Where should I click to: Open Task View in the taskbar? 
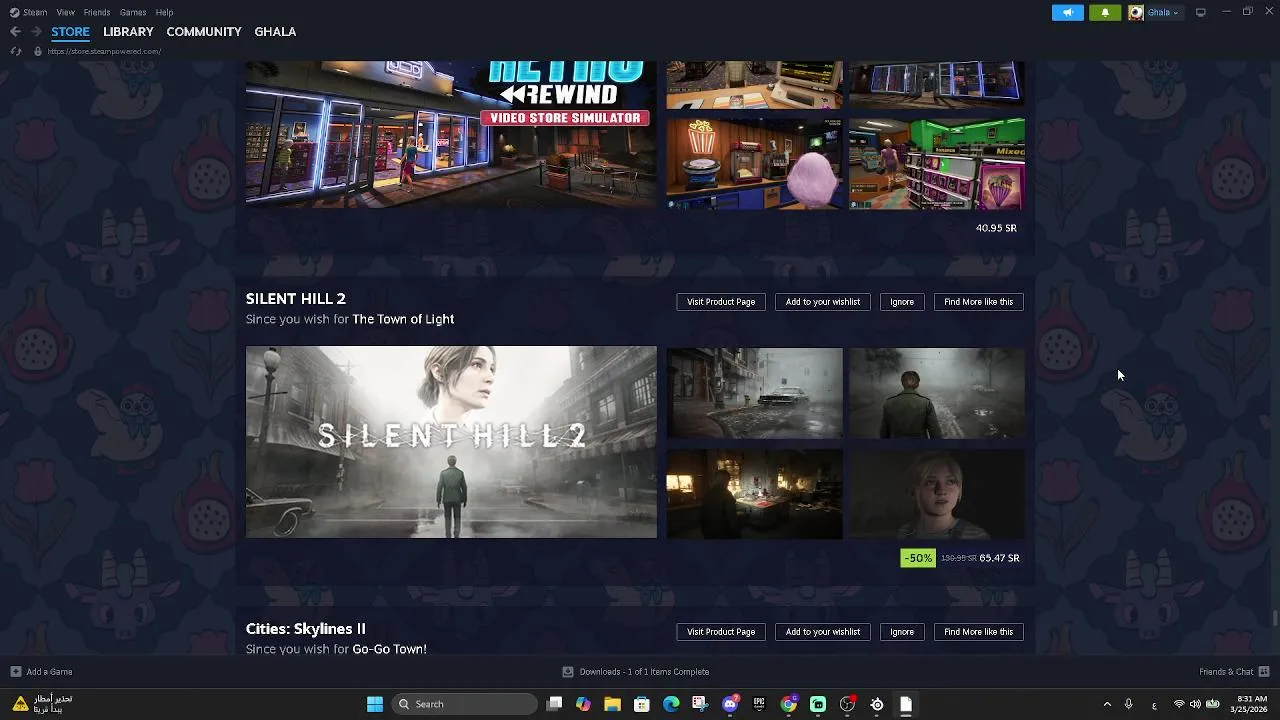[555, 704]
